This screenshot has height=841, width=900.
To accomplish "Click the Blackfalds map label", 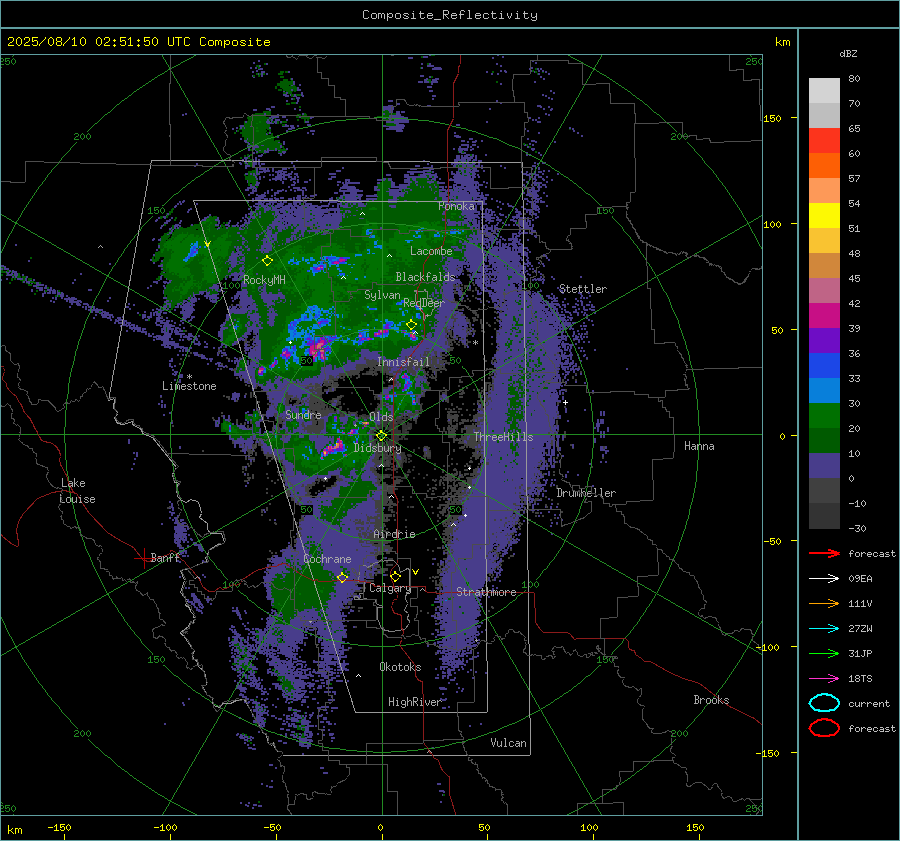I will [425, 277].
